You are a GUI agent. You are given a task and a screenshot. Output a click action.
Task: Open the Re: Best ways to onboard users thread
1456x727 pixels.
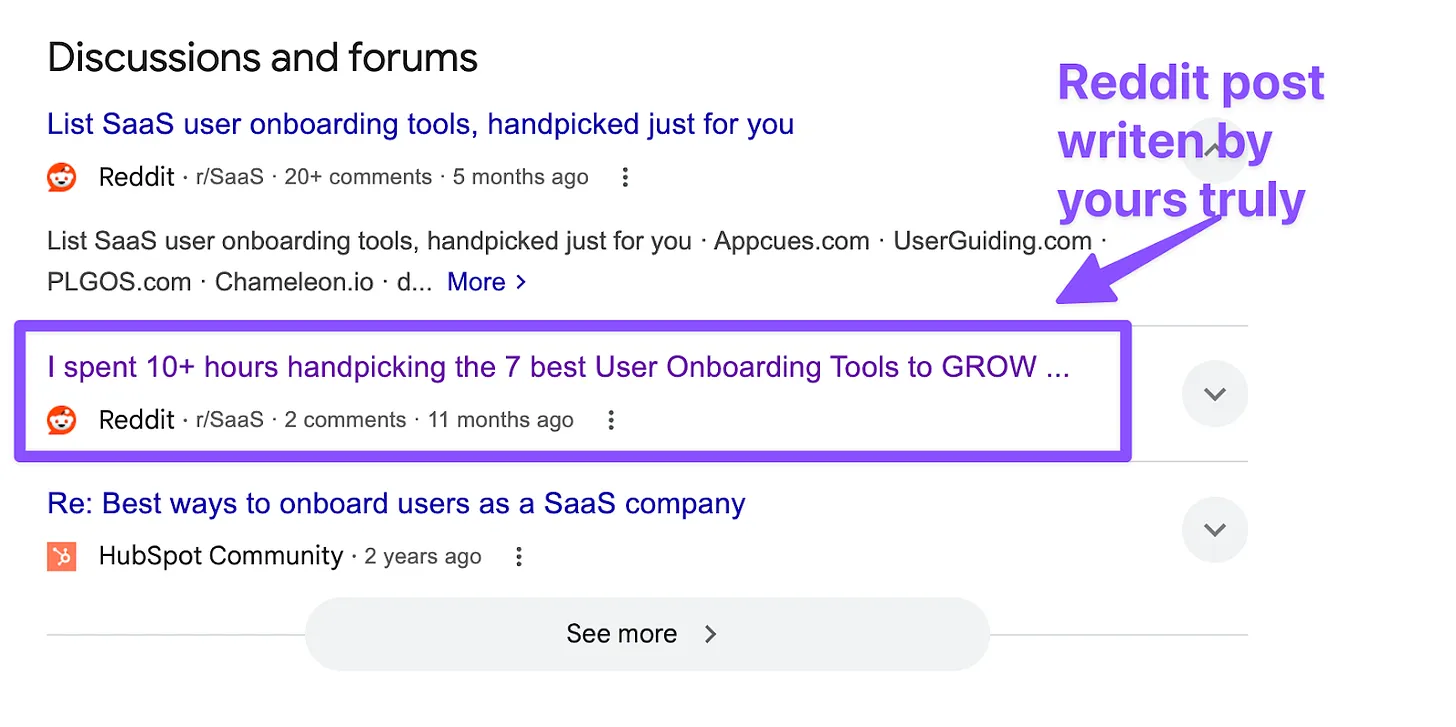(x=395, y=503)
